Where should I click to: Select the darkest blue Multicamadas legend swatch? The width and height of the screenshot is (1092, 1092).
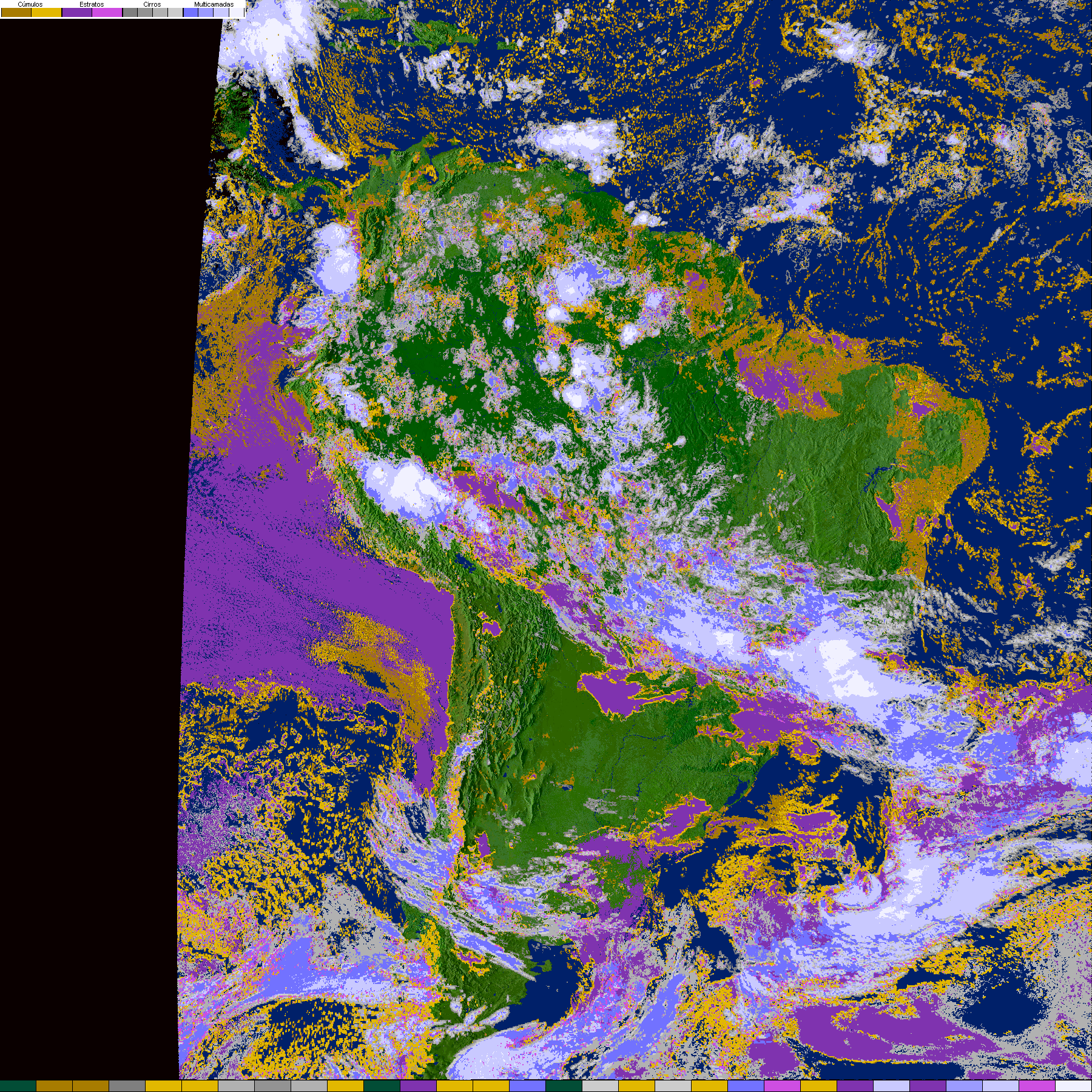pos(190,12)
